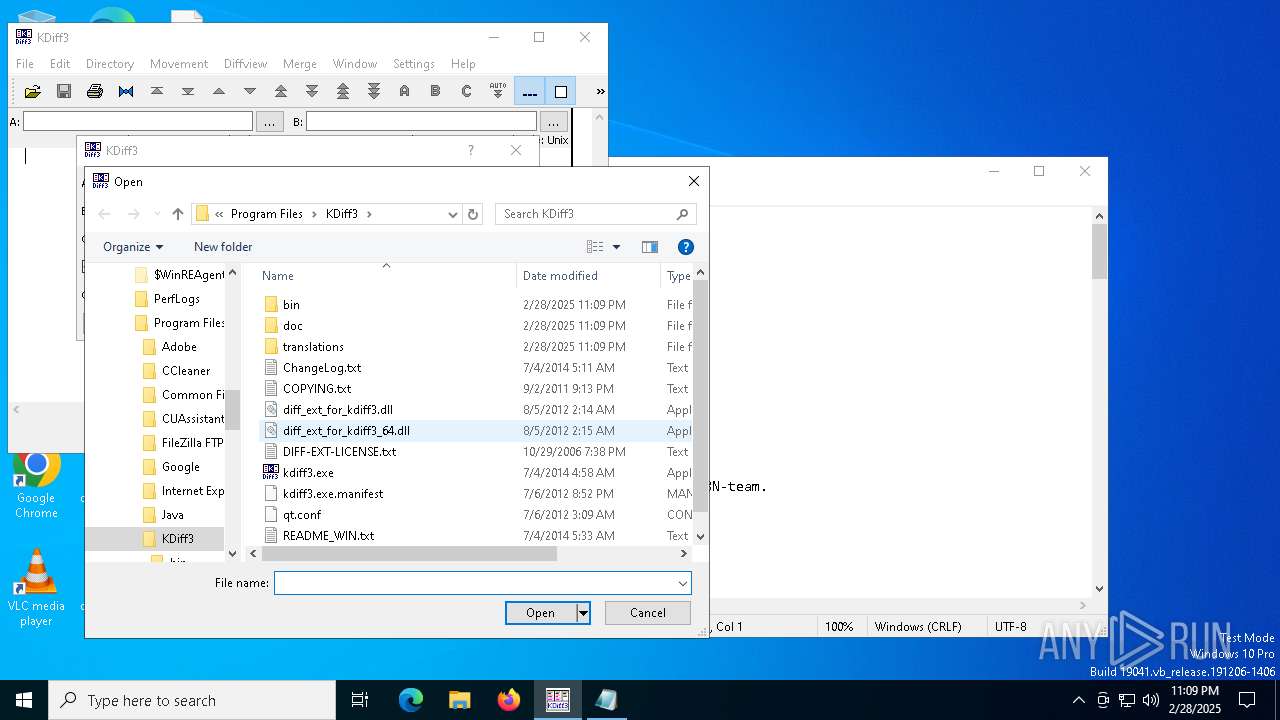Toggle the AUTO advance icon
Screen dimensions: 1280x720
pos(497,91)
